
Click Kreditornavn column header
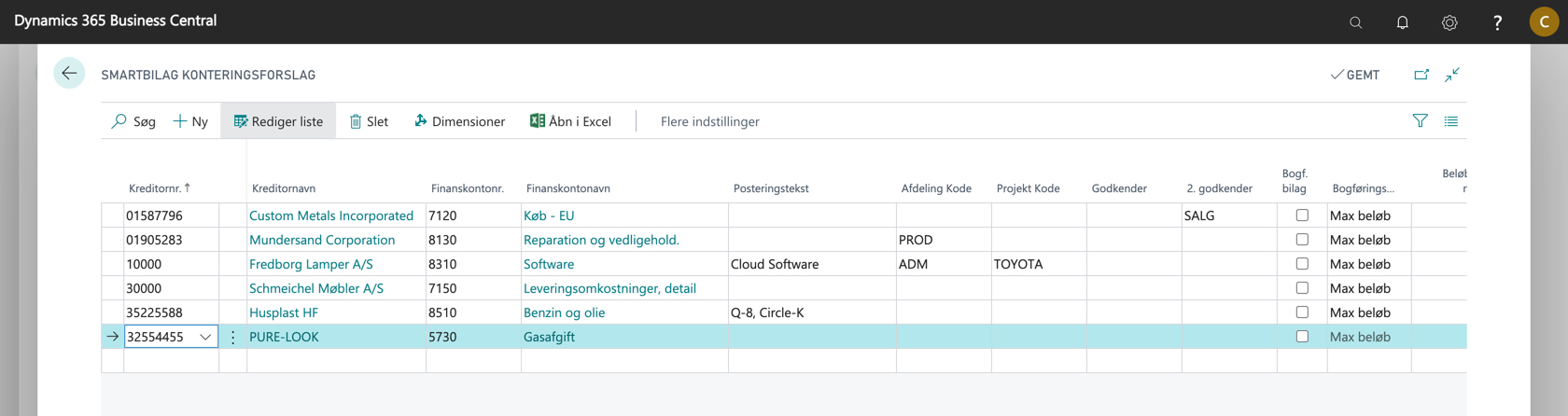click(x=284, y=187)
